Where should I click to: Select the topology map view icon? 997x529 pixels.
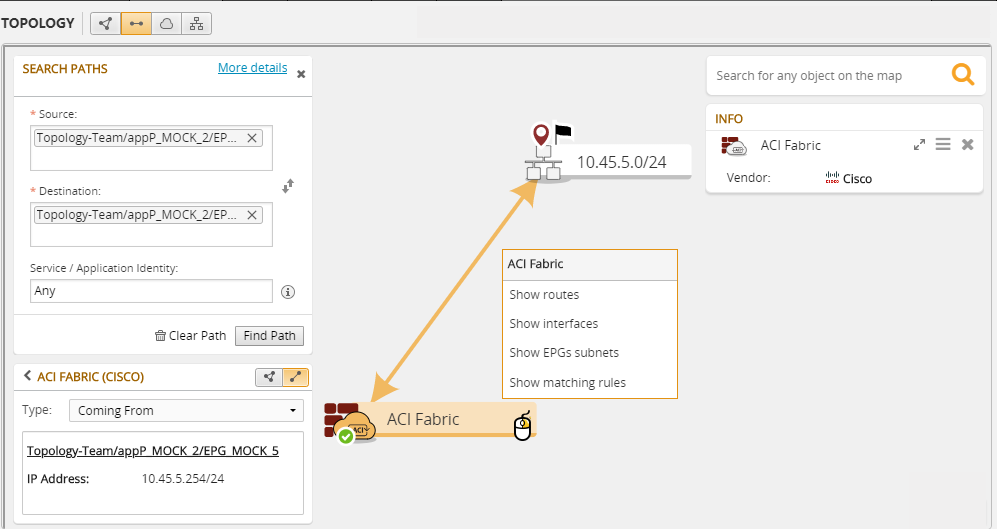click(106, 23)
